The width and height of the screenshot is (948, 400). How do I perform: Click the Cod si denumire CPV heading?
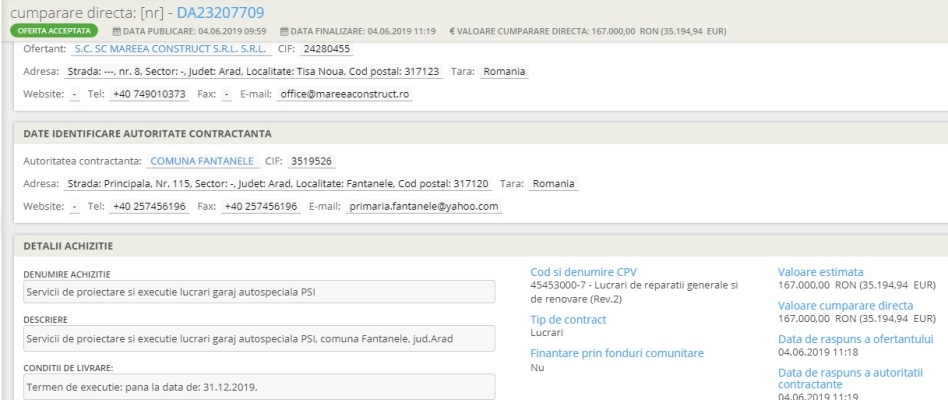pos(582,271)
